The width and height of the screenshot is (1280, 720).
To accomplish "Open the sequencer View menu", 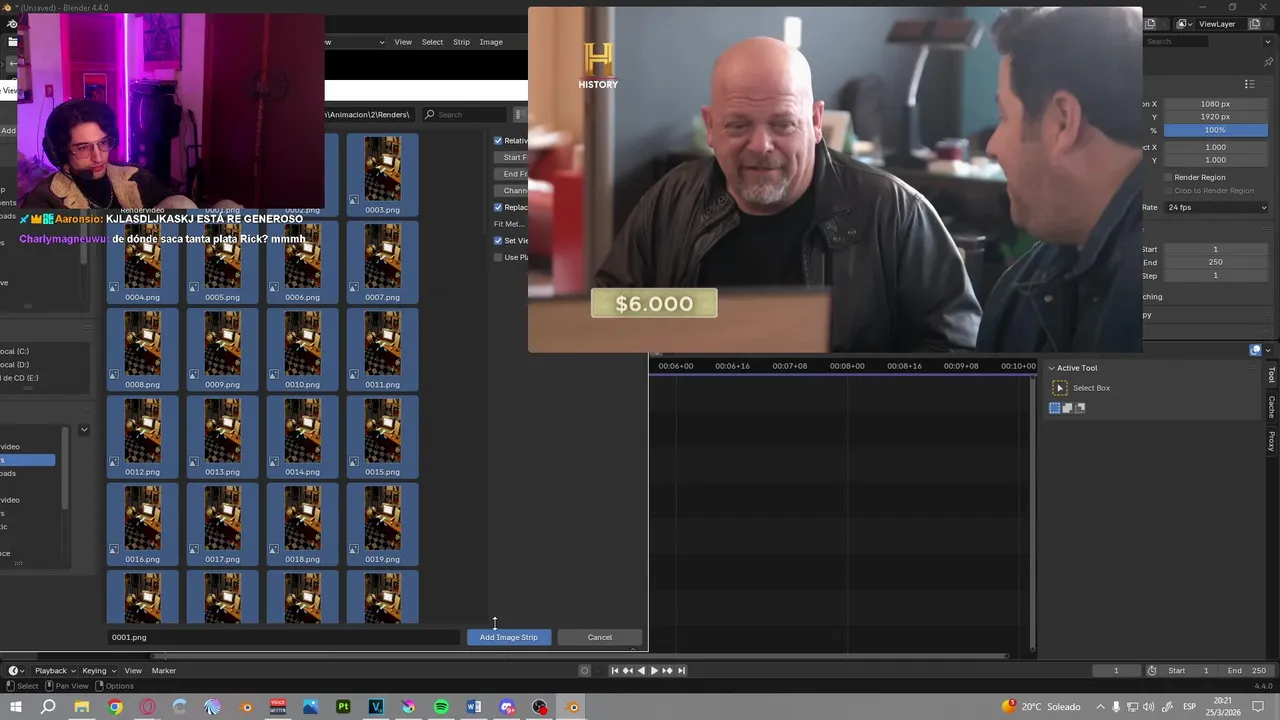I will pos(403,42).
